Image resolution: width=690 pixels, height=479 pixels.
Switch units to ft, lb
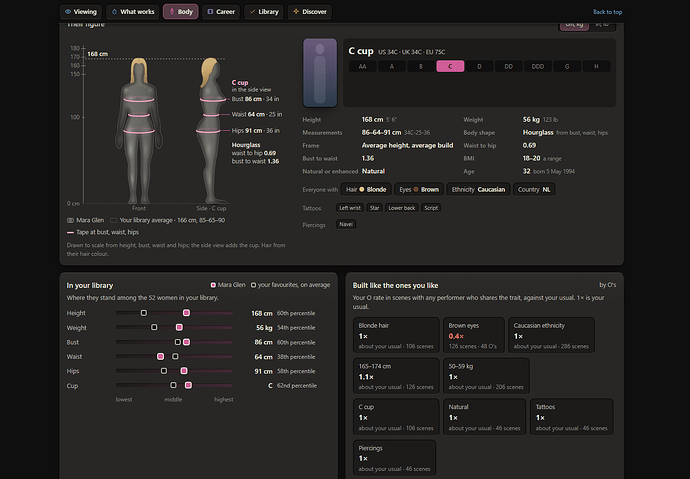tap(602, 25)
